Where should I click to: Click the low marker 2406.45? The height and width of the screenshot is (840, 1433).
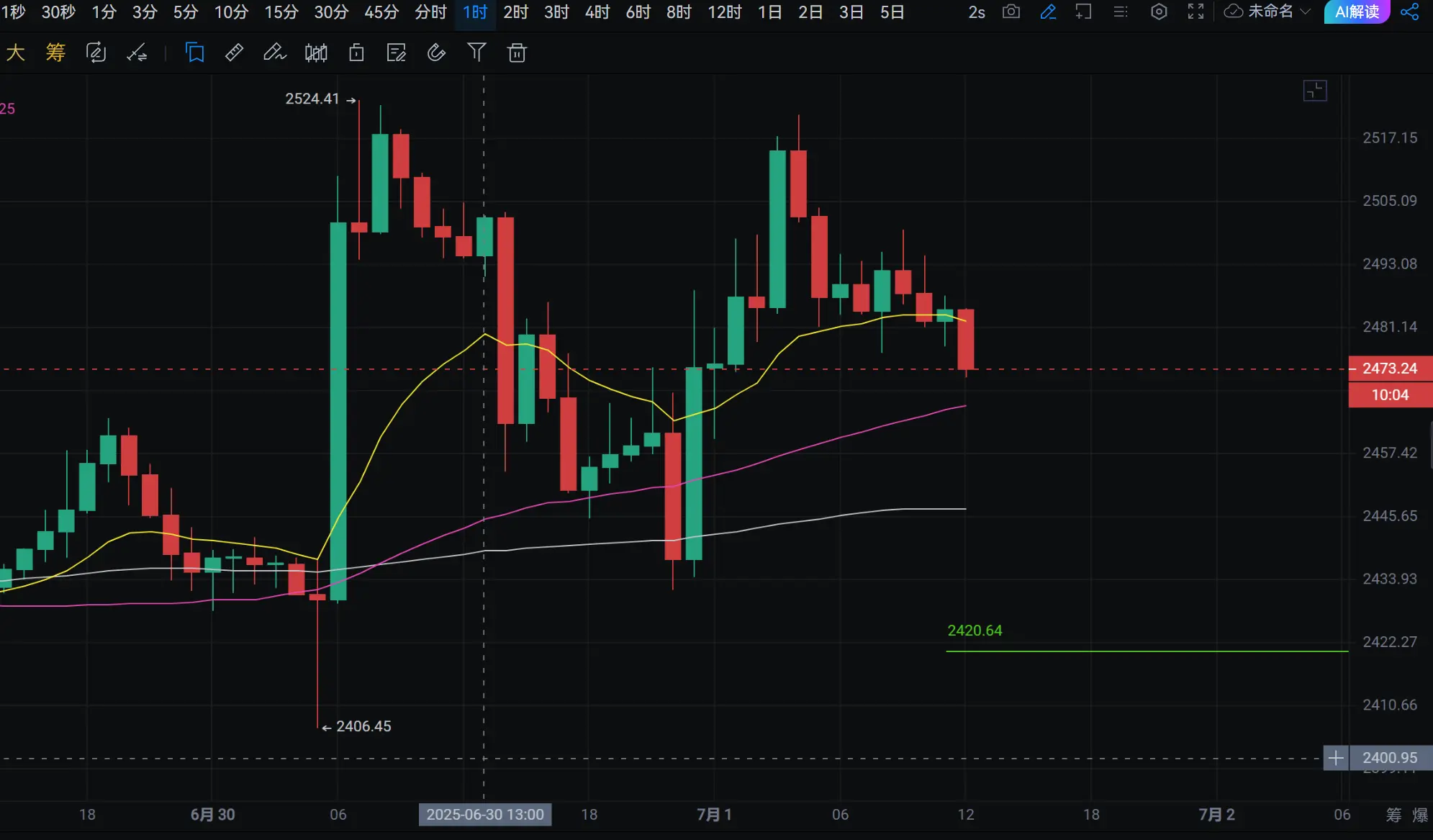pos(363,726)
